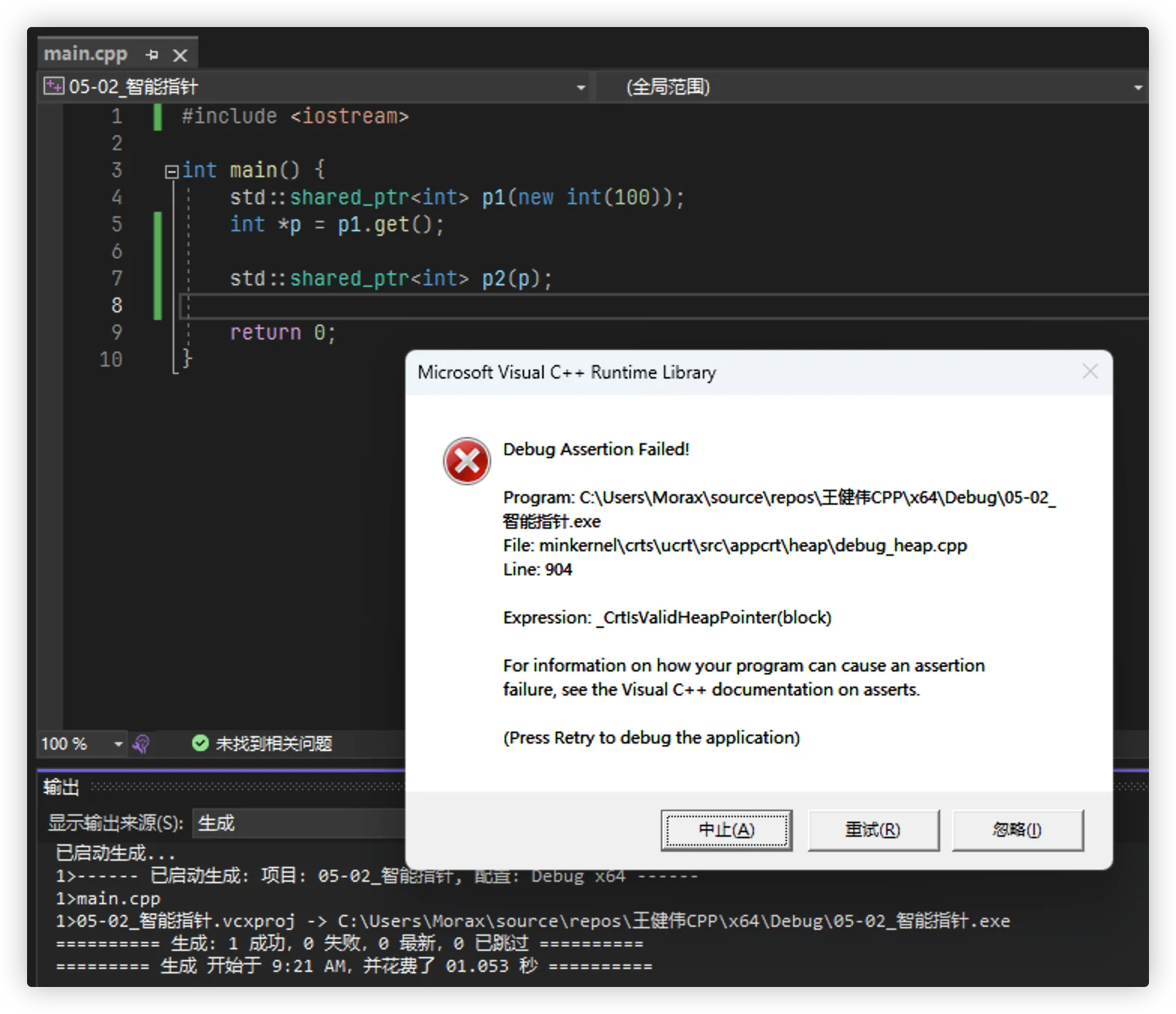
Task: Open the 显示输出来源 生成 combo box
Action: (x=300, y=823)
